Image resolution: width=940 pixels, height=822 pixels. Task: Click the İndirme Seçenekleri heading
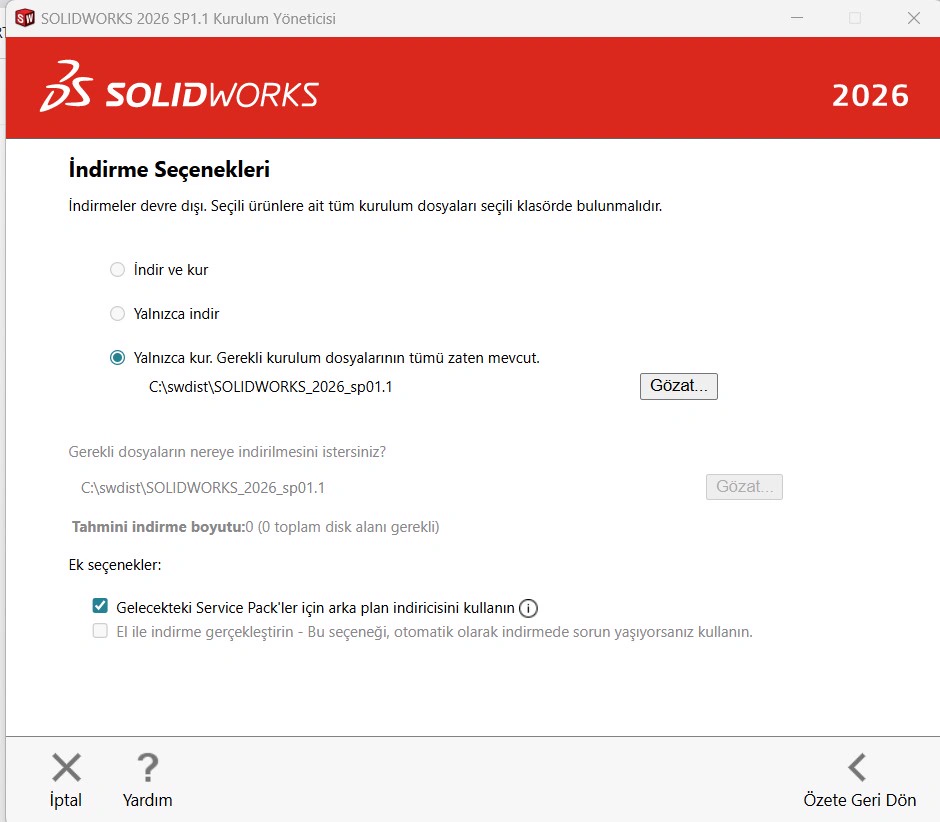point(169,169)
